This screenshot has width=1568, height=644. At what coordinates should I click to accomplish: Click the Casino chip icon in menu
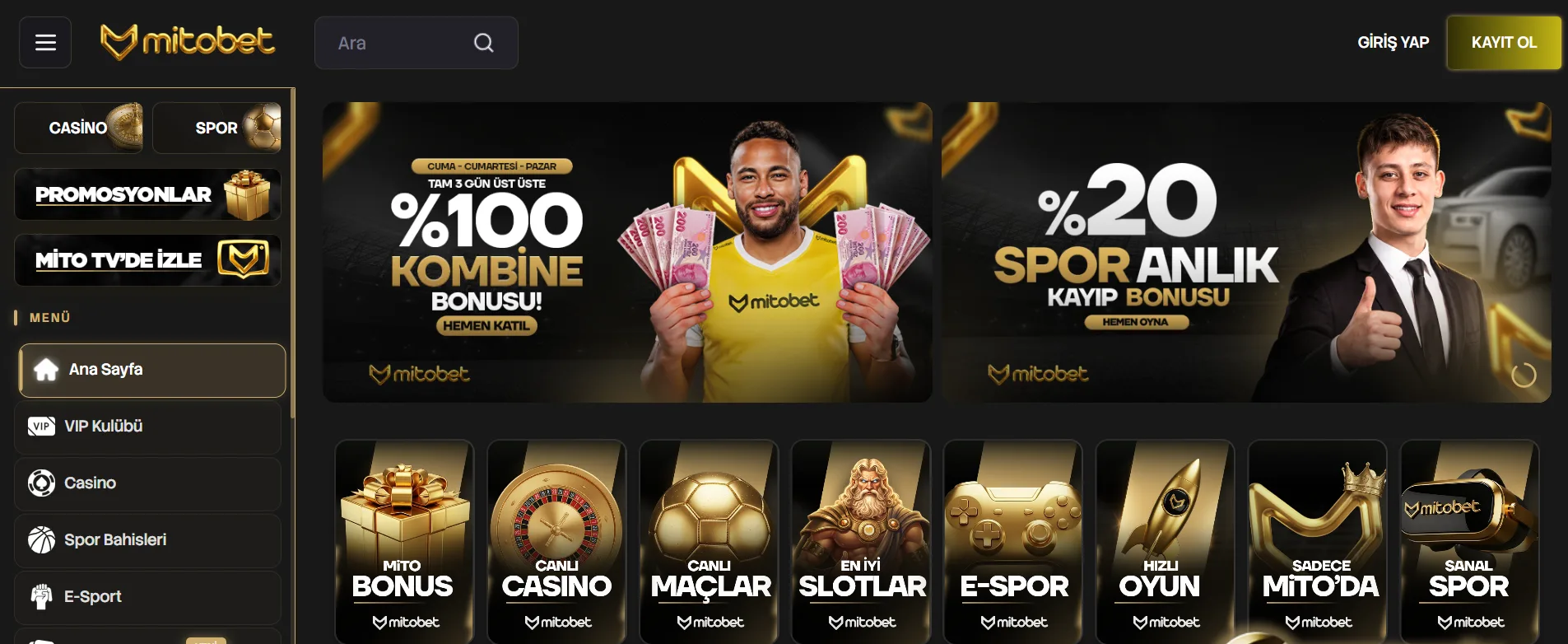point(41,483)
